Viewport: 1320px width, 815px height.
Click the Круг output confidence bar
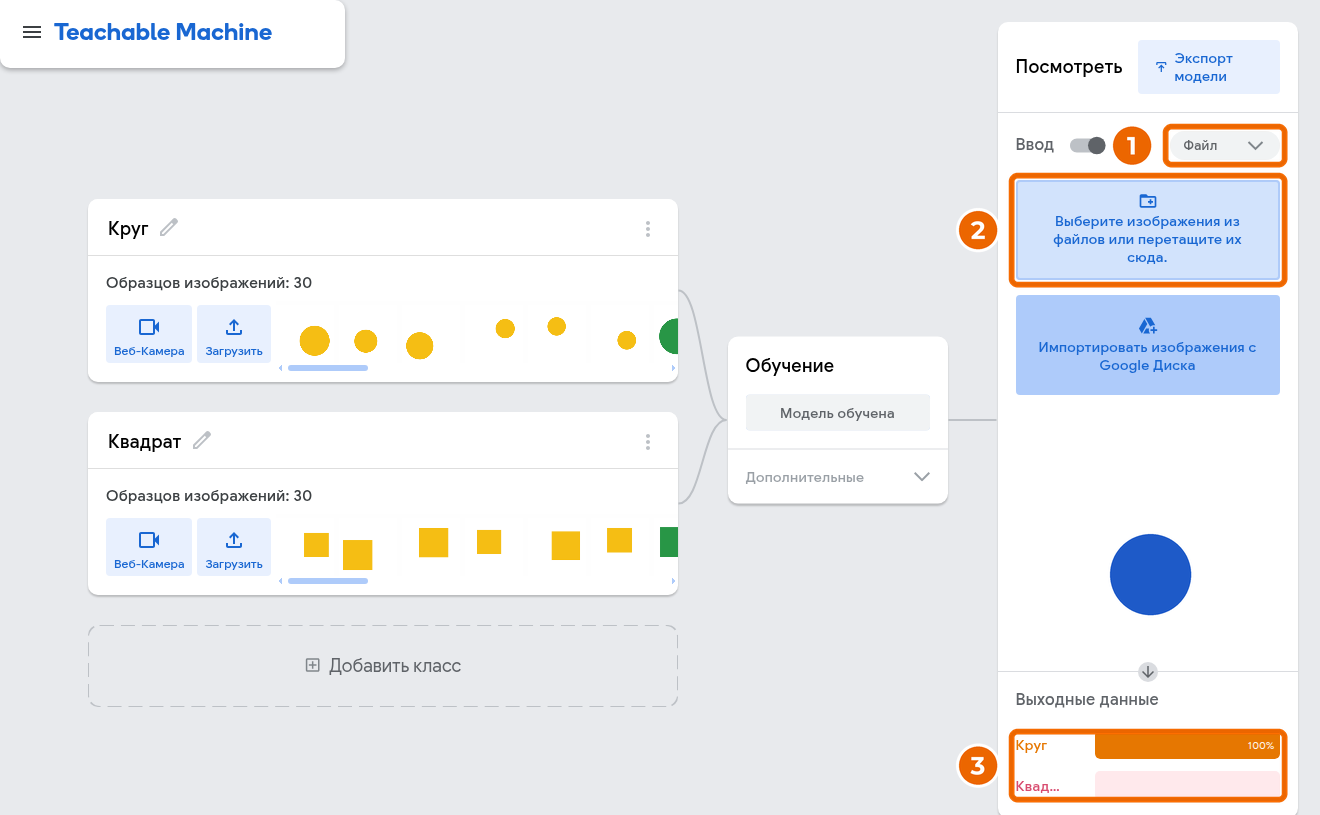1187,746
